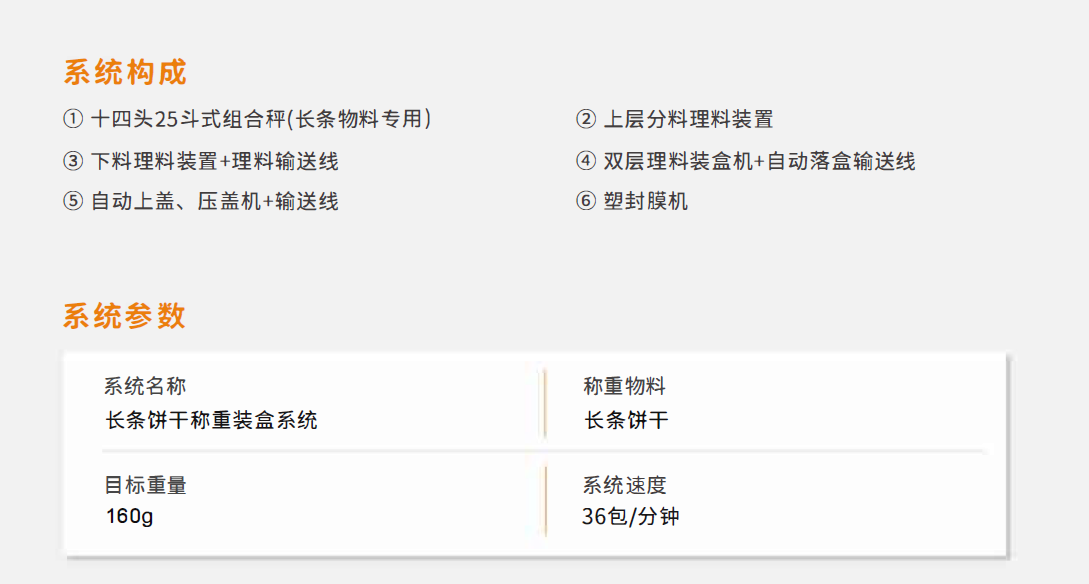
Task: Click the circled number ④ icon
Action: pos(586,161)
